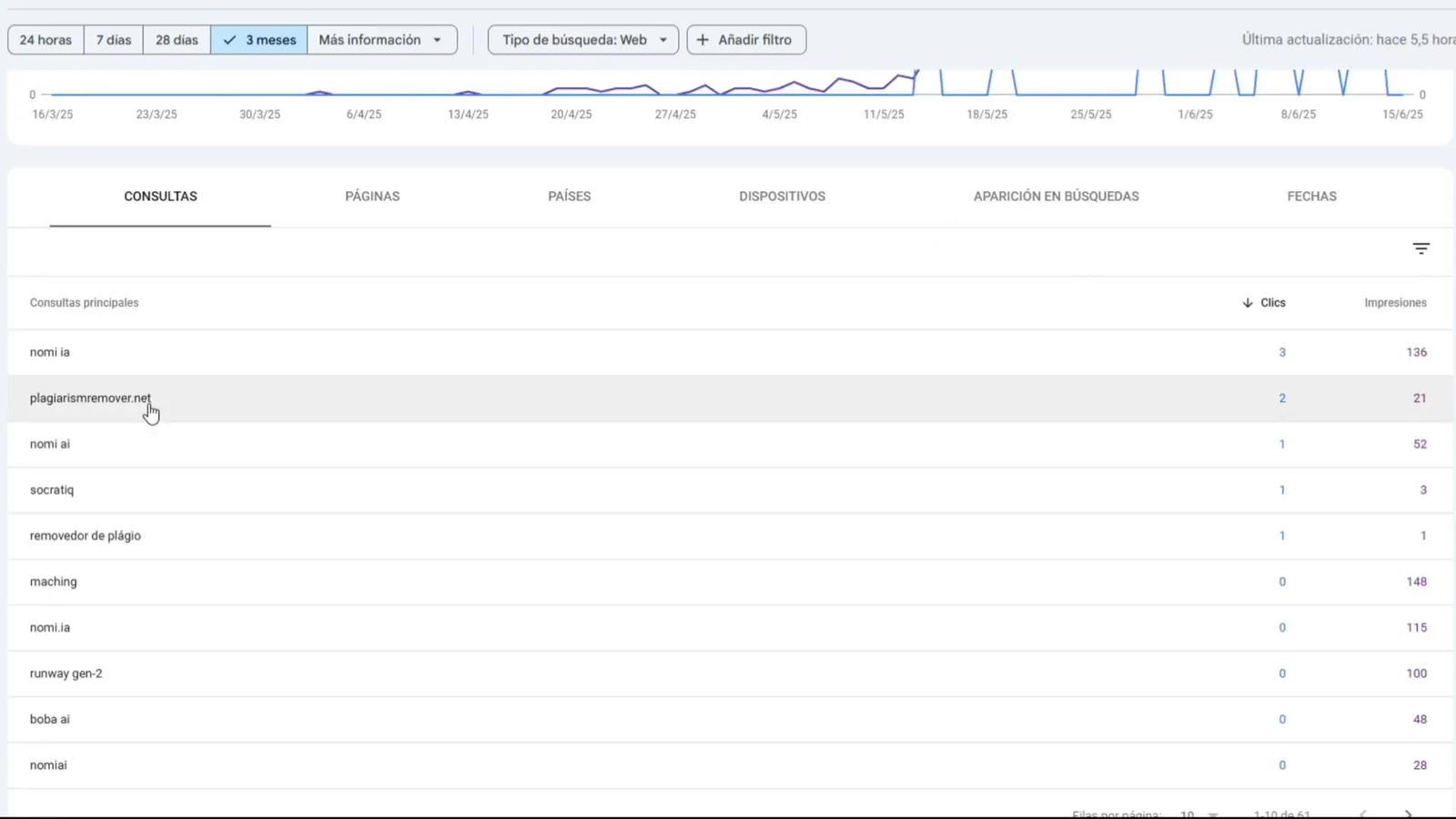The height and width of the screenshot is (819, 1456).
Task: Open the table filter icon above Impresiones
Action: point(1421,248)
